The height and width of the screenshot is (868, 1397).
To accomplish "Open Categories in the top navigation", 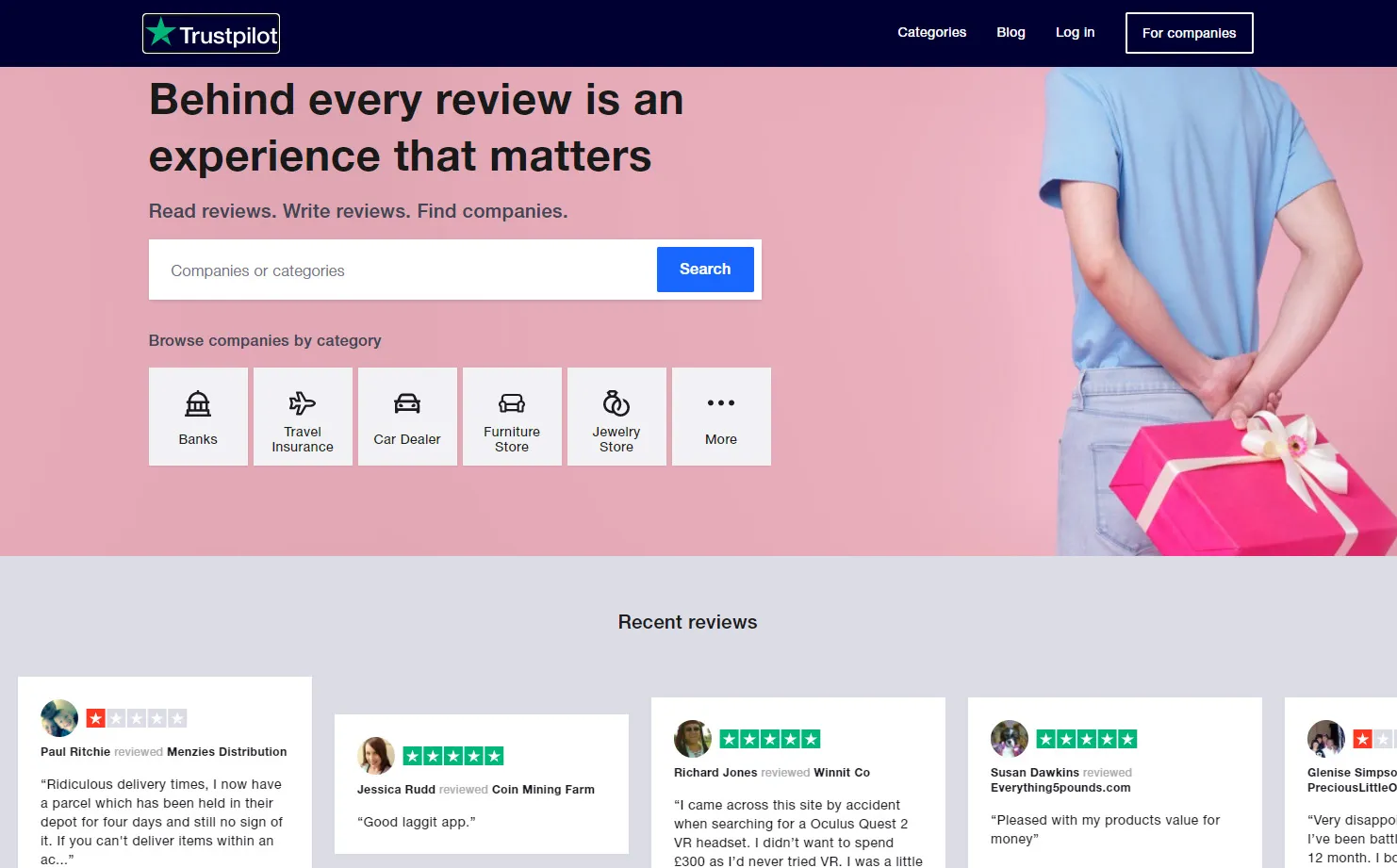I will pyautogui.click(x=931, y=32).
